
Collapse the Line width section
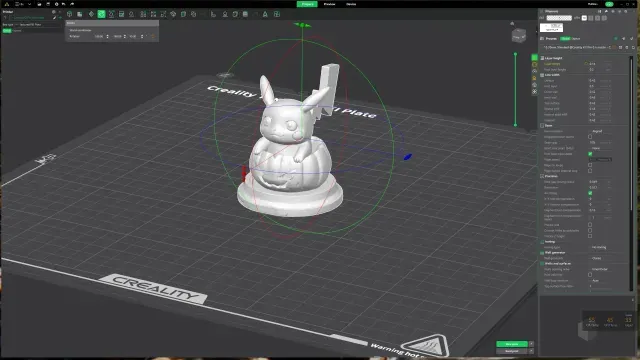[552, 75]
